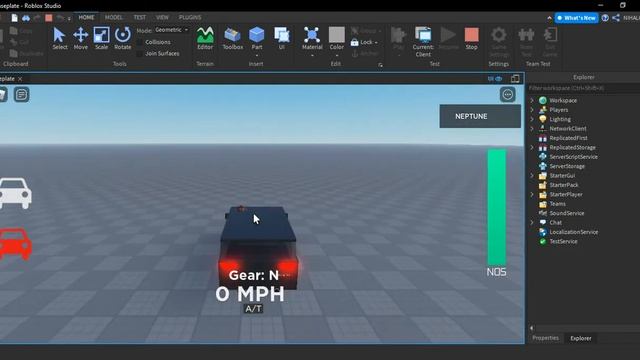
Task: Collapse the ribbon with the chevron
Action: tap(549, 18)
